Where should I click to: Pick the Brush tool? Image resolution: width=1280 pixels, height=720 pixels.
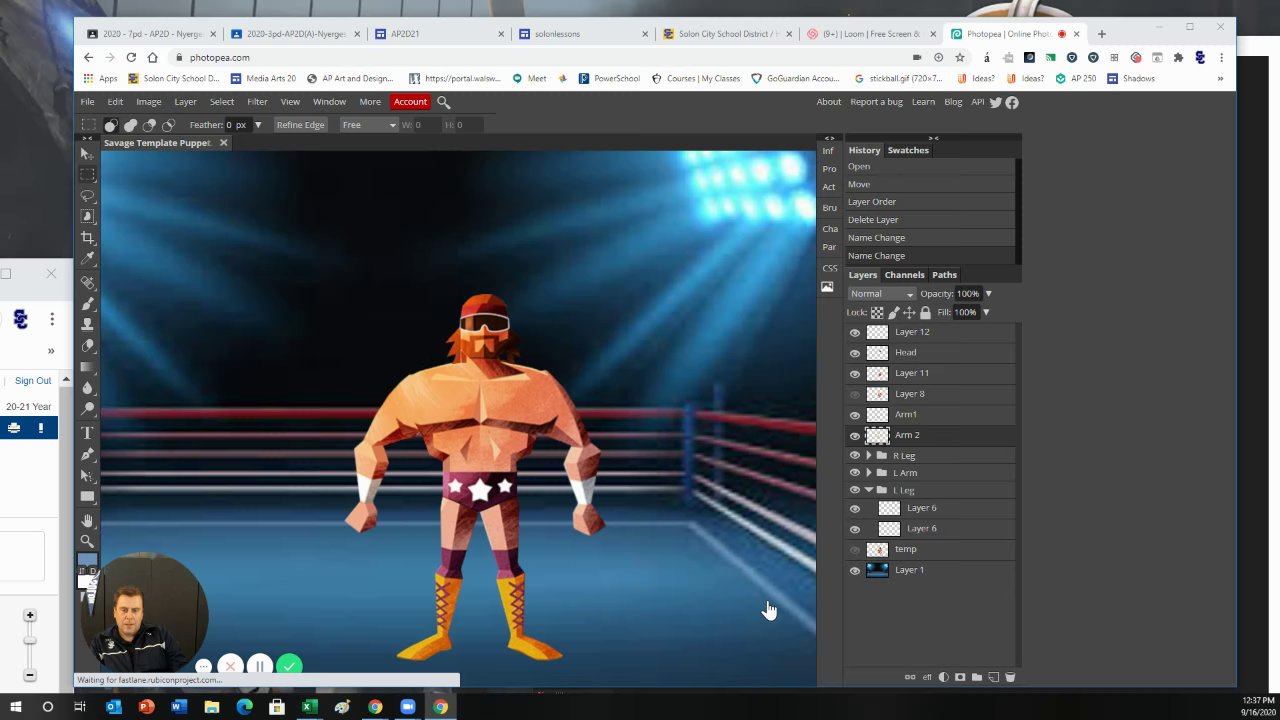pos(88,304)
